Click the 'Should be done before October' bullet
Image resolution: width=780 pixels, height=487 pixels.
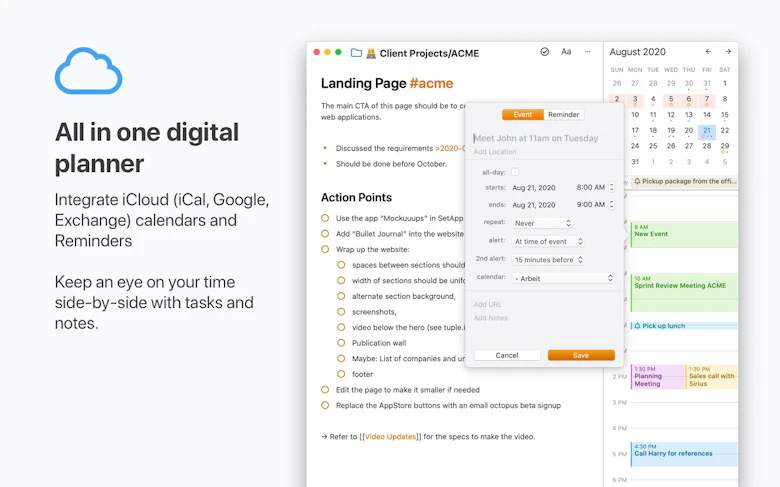391,164
